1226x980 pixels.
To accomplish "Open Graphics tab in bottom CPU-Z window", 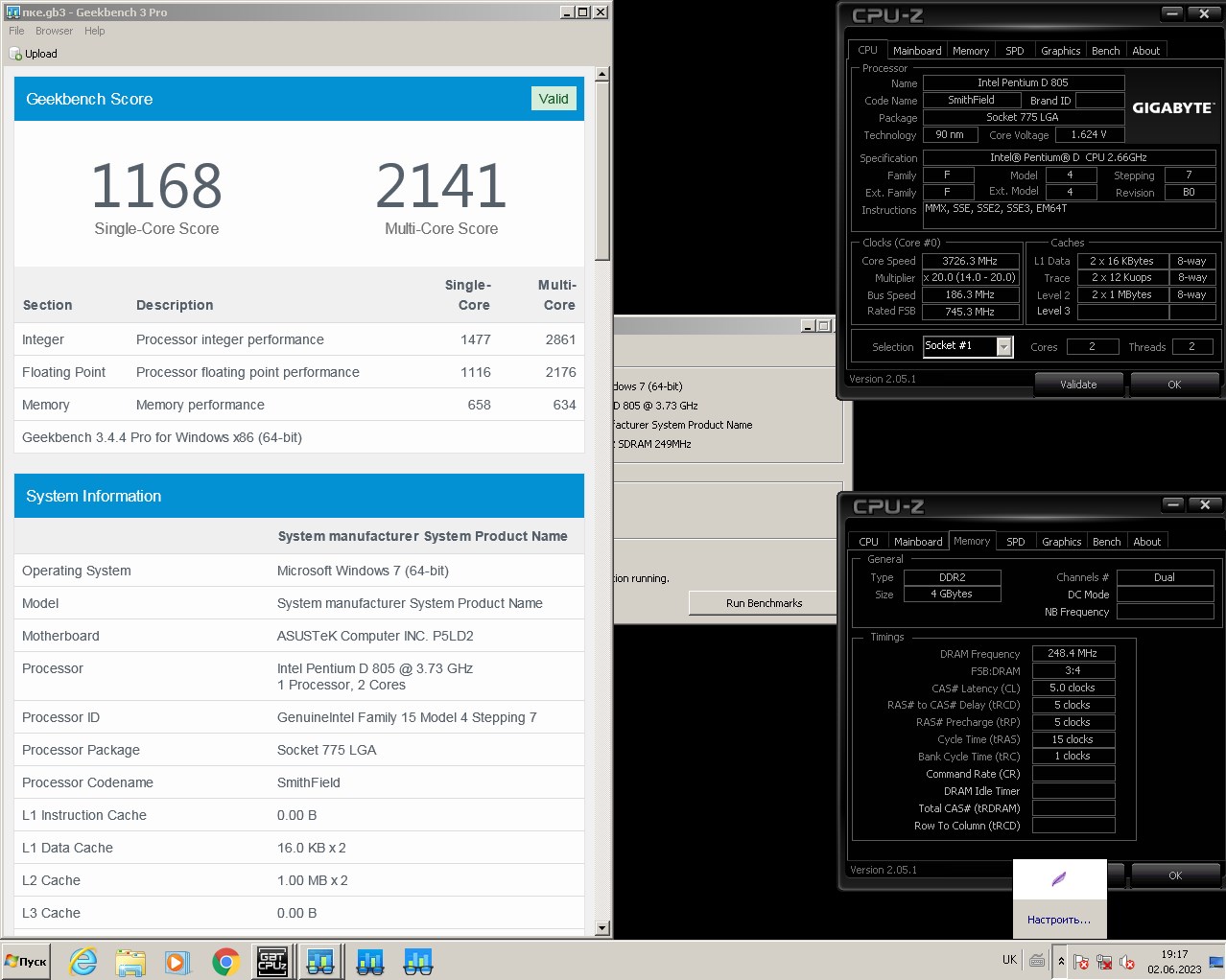I will pos(1062,542).
